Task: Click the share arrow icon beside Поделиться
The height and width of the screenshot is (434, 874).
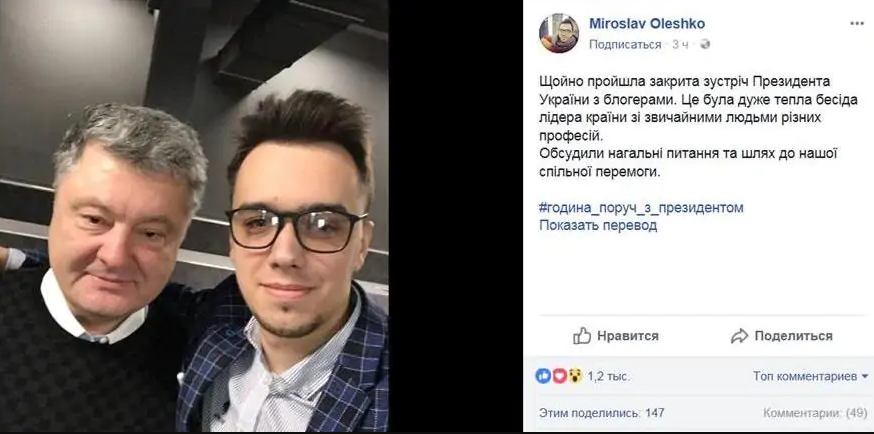Action: click(x=740, y=336)
